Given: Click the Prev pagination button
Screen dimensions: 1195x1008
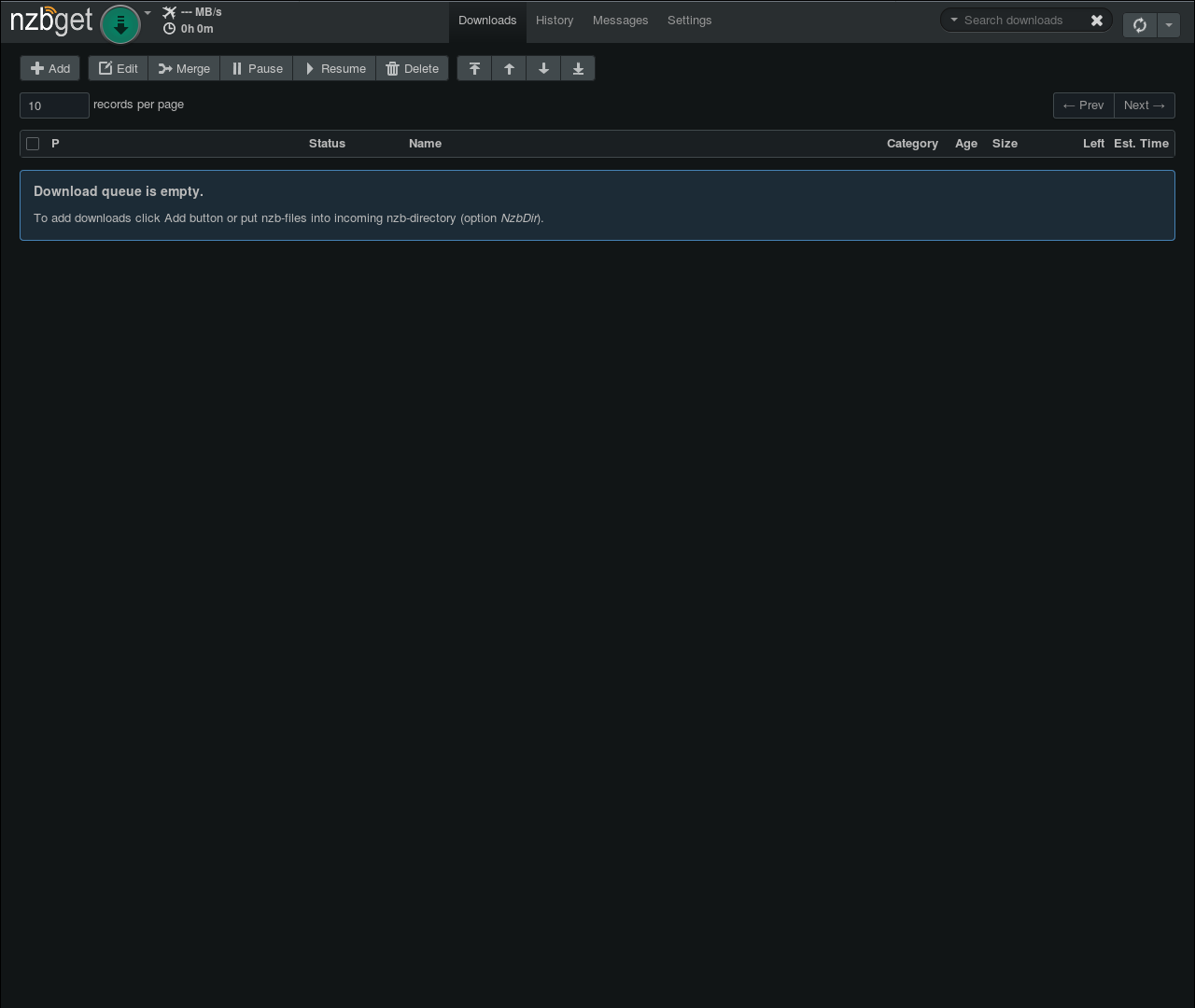Looking at the screenshot, I should click(1083, 105).
